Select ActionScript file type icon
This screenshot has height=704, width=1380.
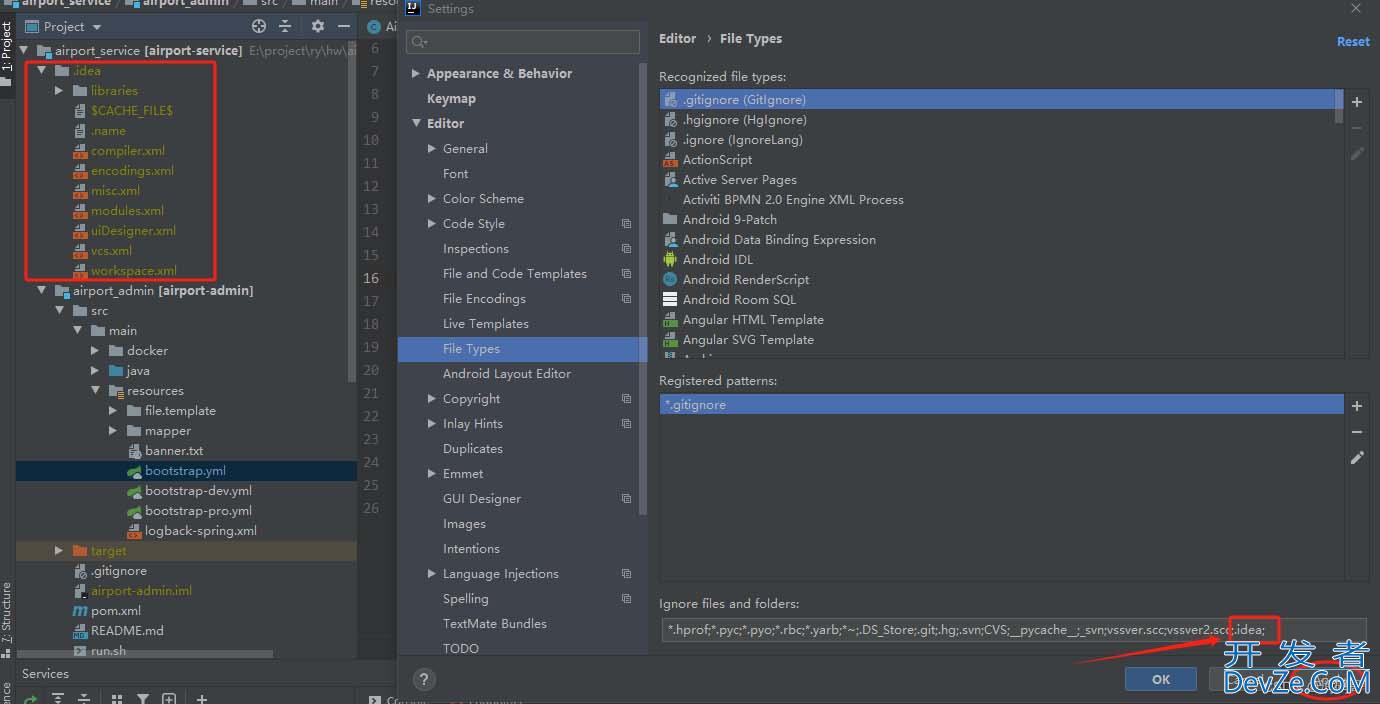pos(670,160)
